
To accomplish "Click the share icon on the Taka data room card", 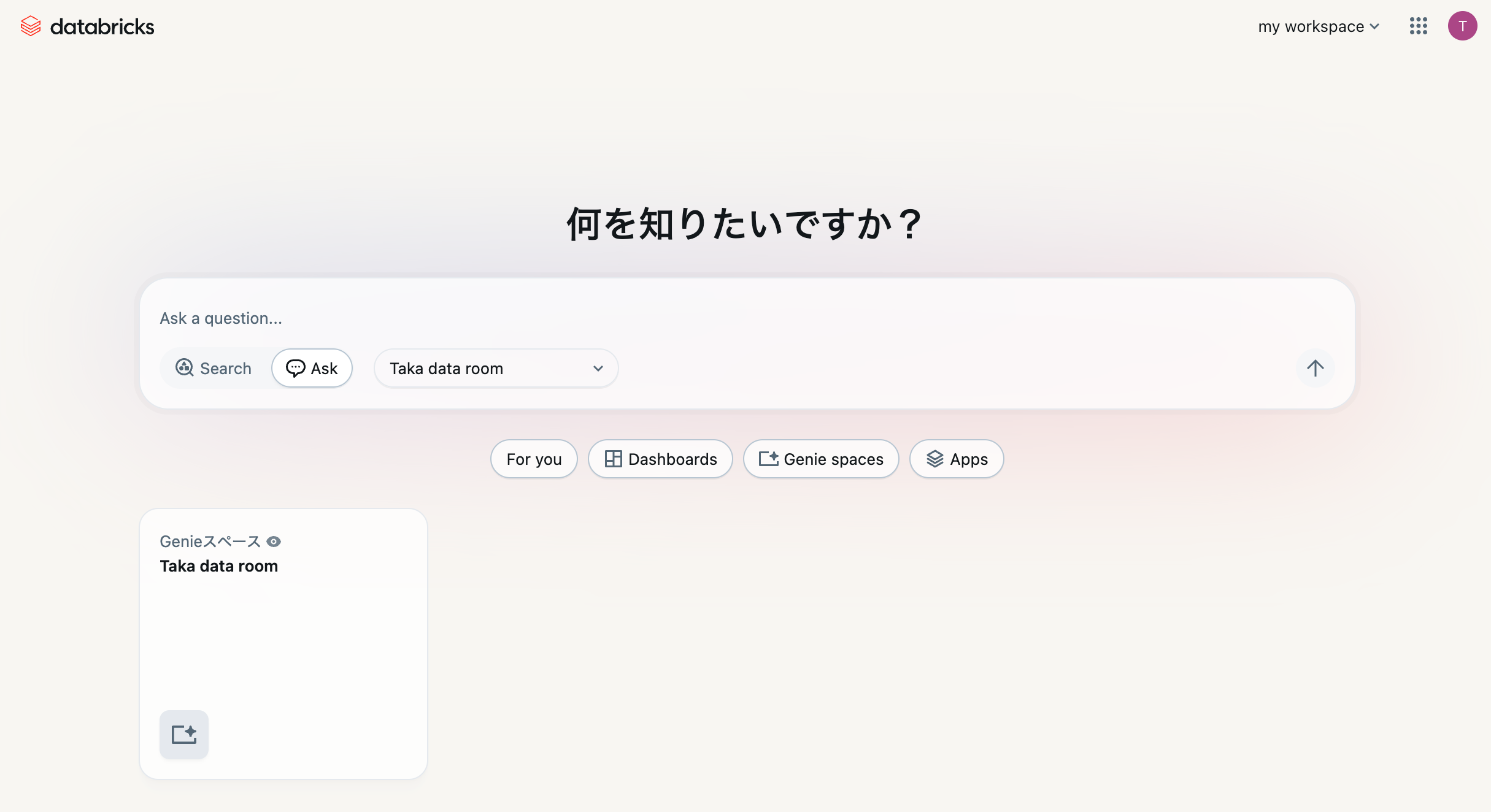I will coord(183,734).
